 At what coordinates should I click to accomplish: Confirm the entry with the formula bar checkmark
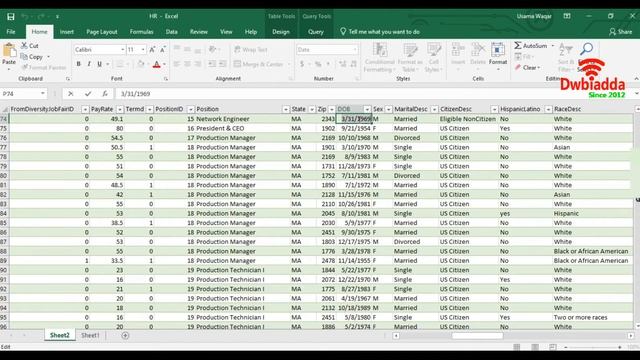(x=88, y=94)
